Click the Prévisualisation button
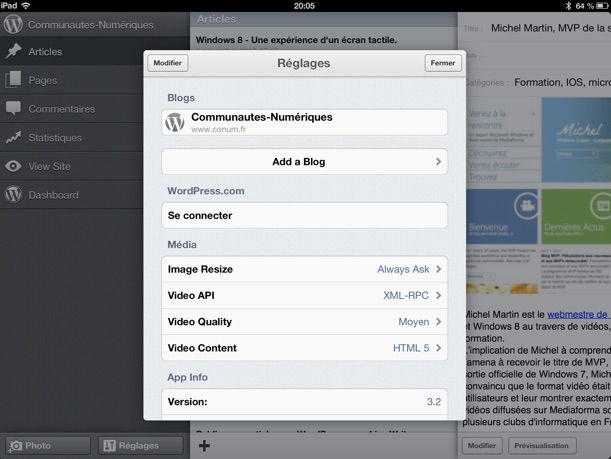Screen dimensions: 611x459 tap(542, 445)
